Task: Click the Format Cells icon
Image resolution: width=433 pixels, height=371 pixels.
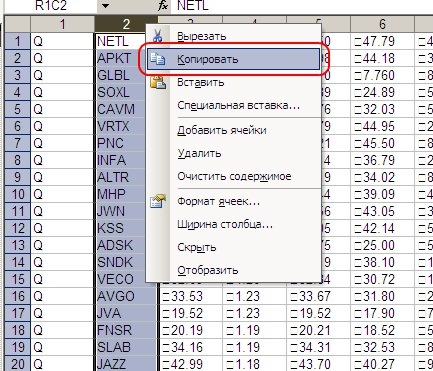Action: (x=158, y=201)
